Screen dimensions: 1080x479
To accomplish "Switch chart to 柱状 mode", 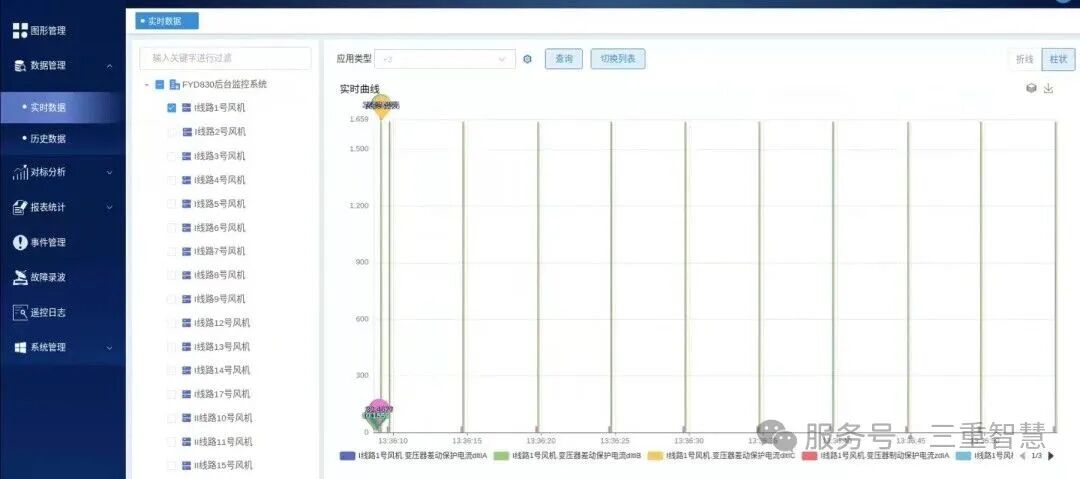I will 1058,59.
